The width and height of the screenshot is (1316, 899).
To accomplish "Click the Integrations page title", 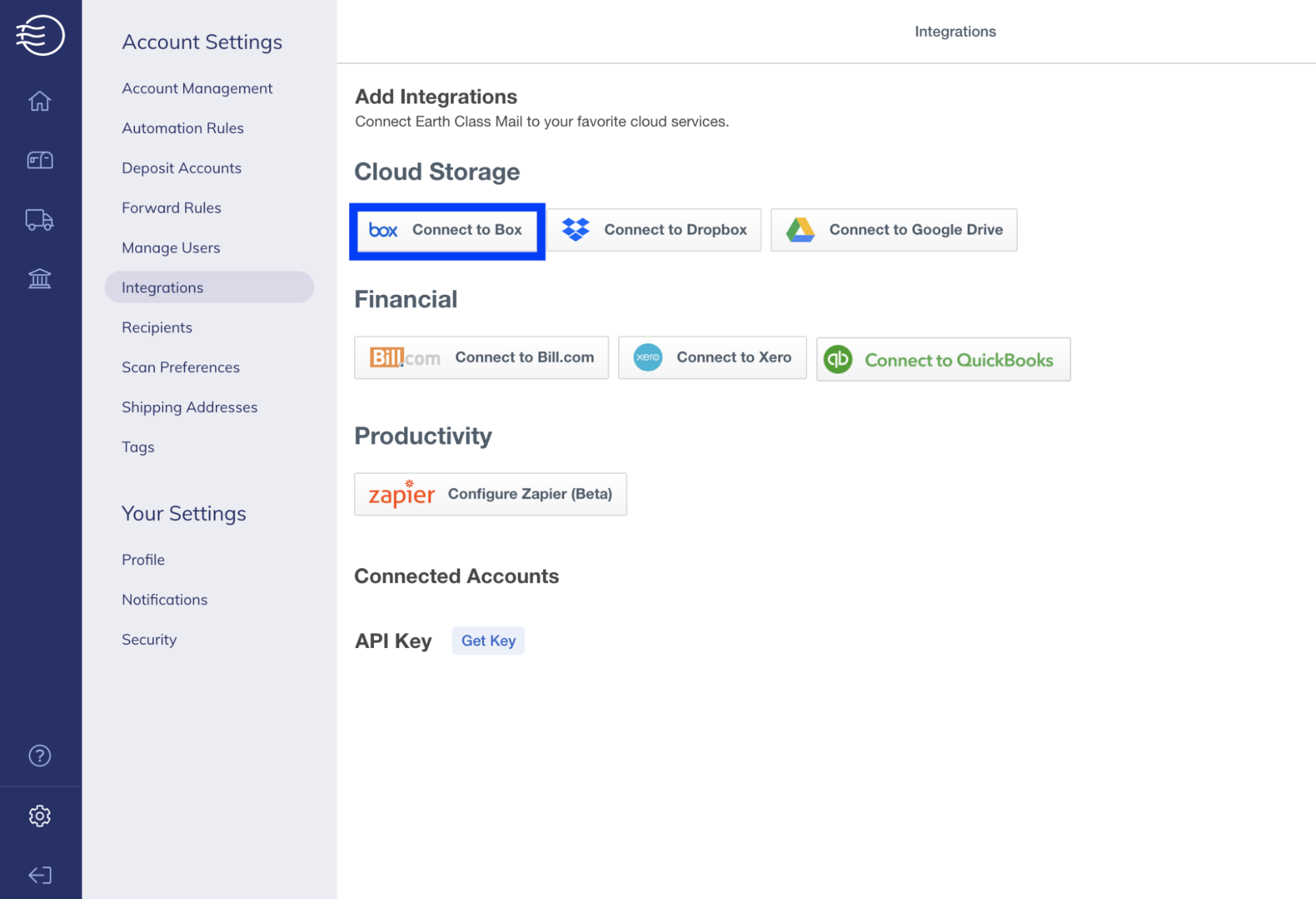I will [x=955, y=31].
